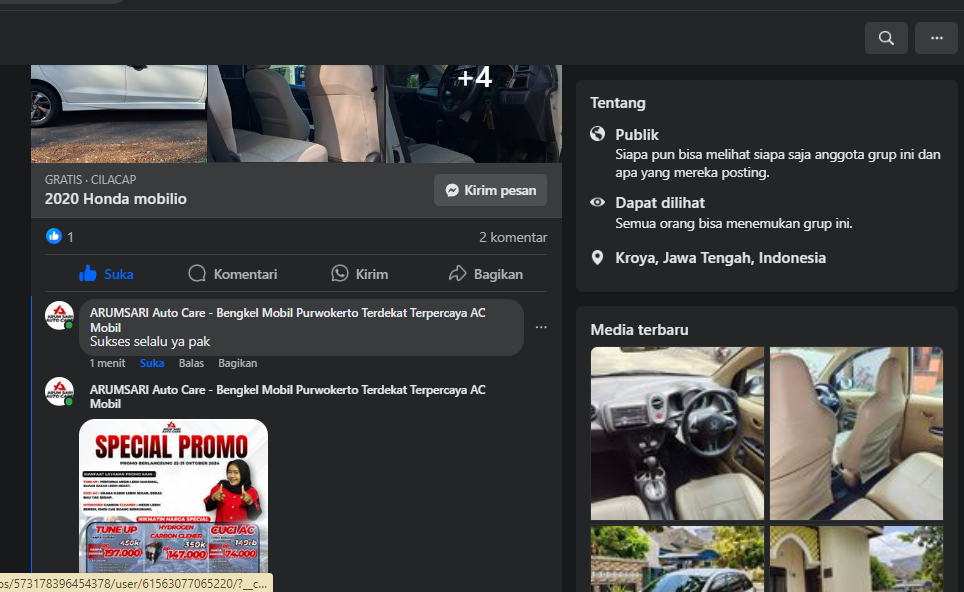Click the search magnifier icon in group header
This screenshot has height=592, width=964.
click(886, 38)
